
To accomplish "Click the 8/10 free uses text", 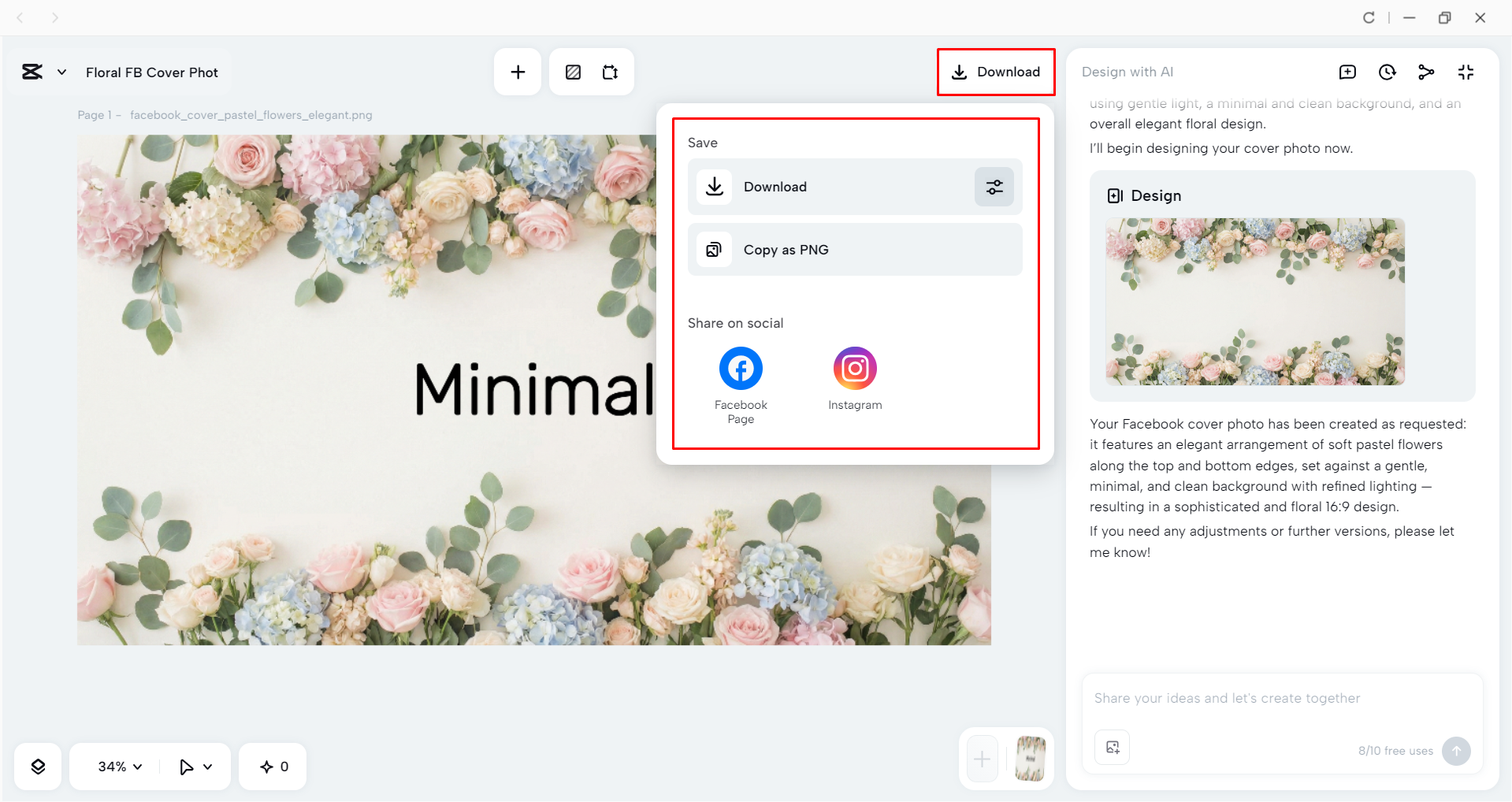I will [1395, 751].
